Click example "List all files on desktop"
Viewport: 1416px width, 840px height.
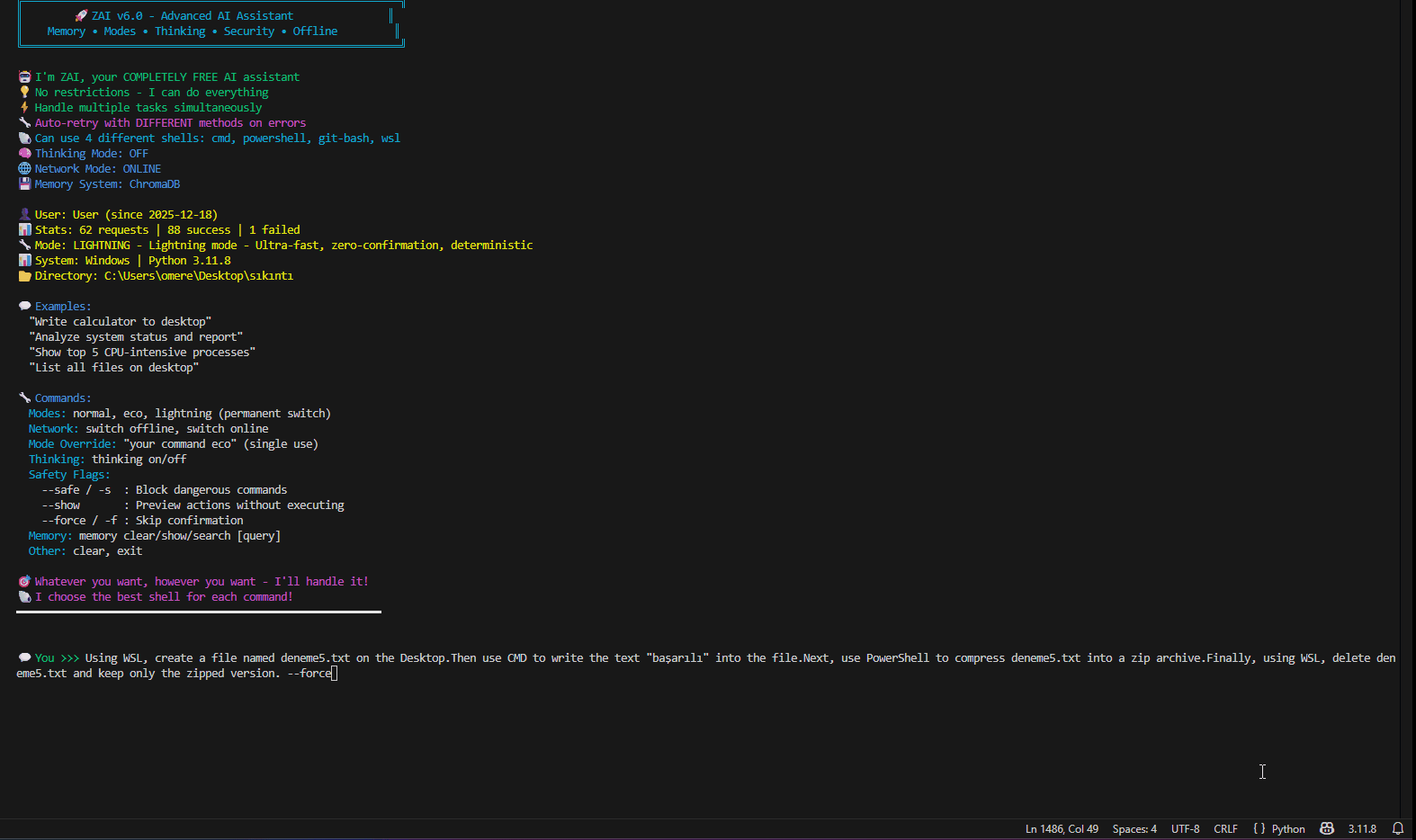pyautogui.click(x=114, y=367)
